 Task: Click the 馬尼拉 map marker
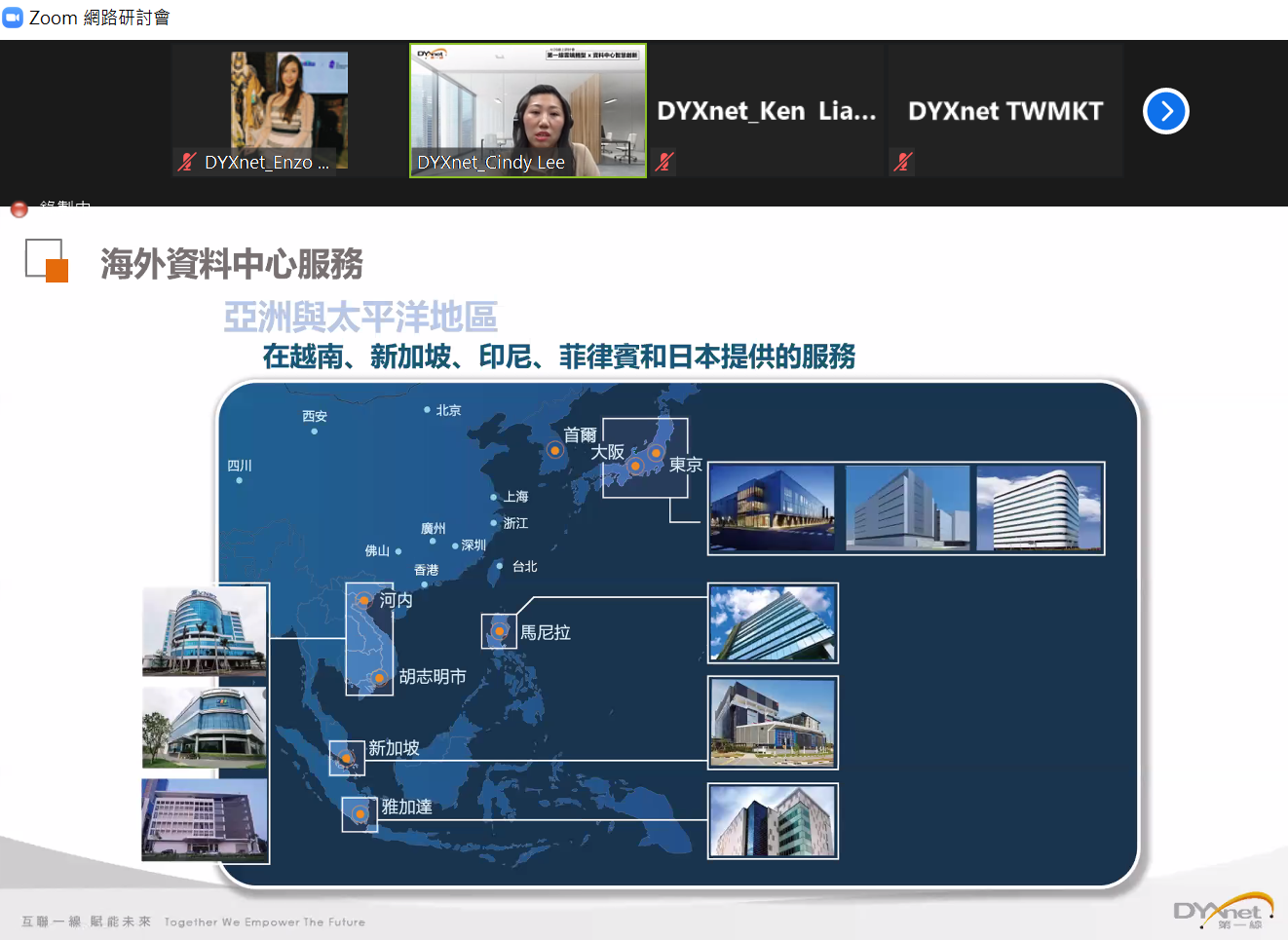[x=500, y=631]
